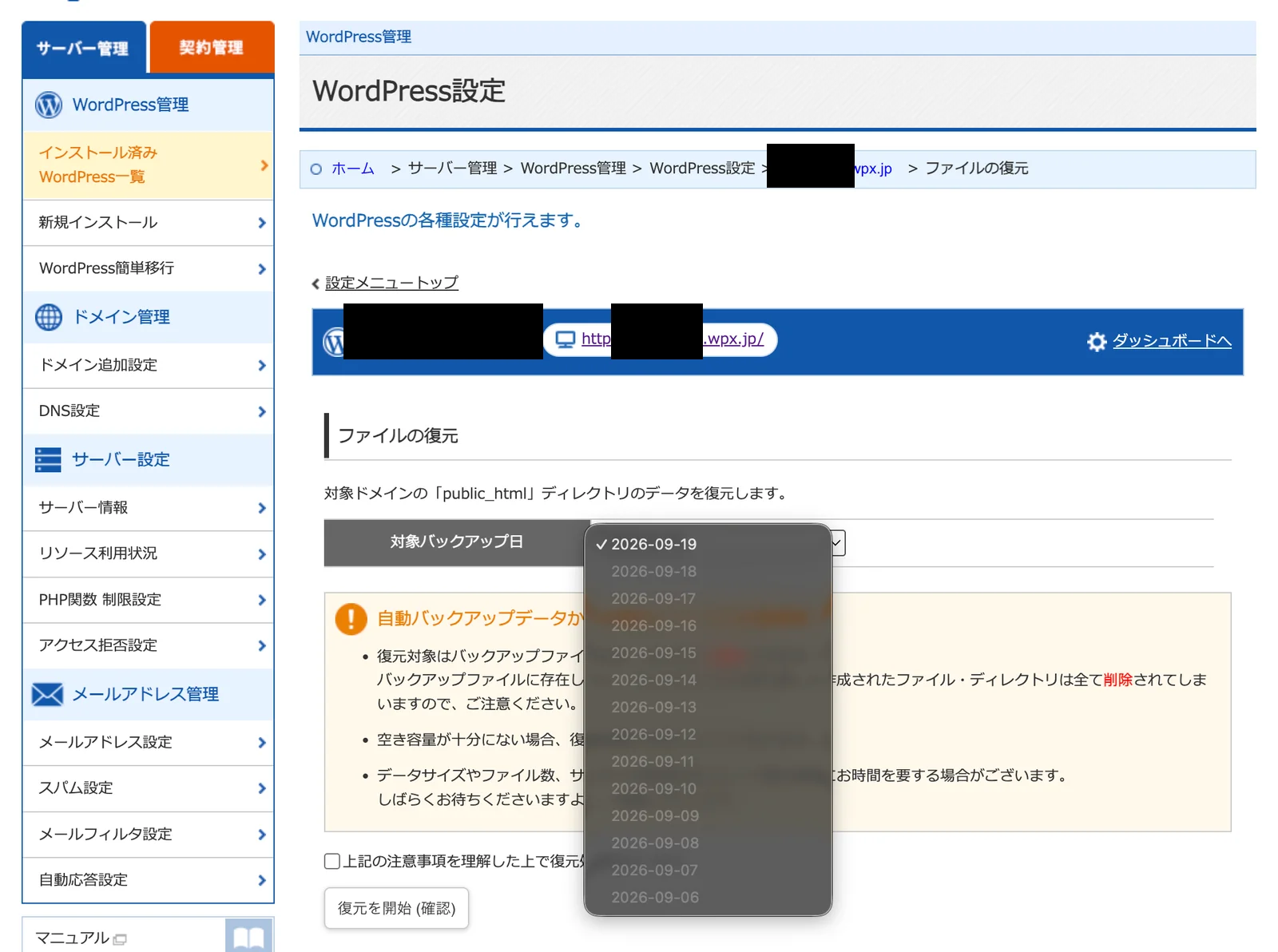The image size is (1278, 952).
Task: Click the server stack icon beside サーバー設定
Action: tap(48, 459)
